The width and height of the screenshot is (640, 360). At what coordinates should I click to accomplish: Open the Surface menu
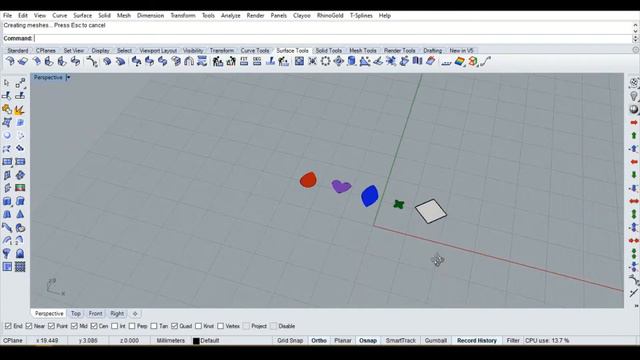(x=82, y=16)
